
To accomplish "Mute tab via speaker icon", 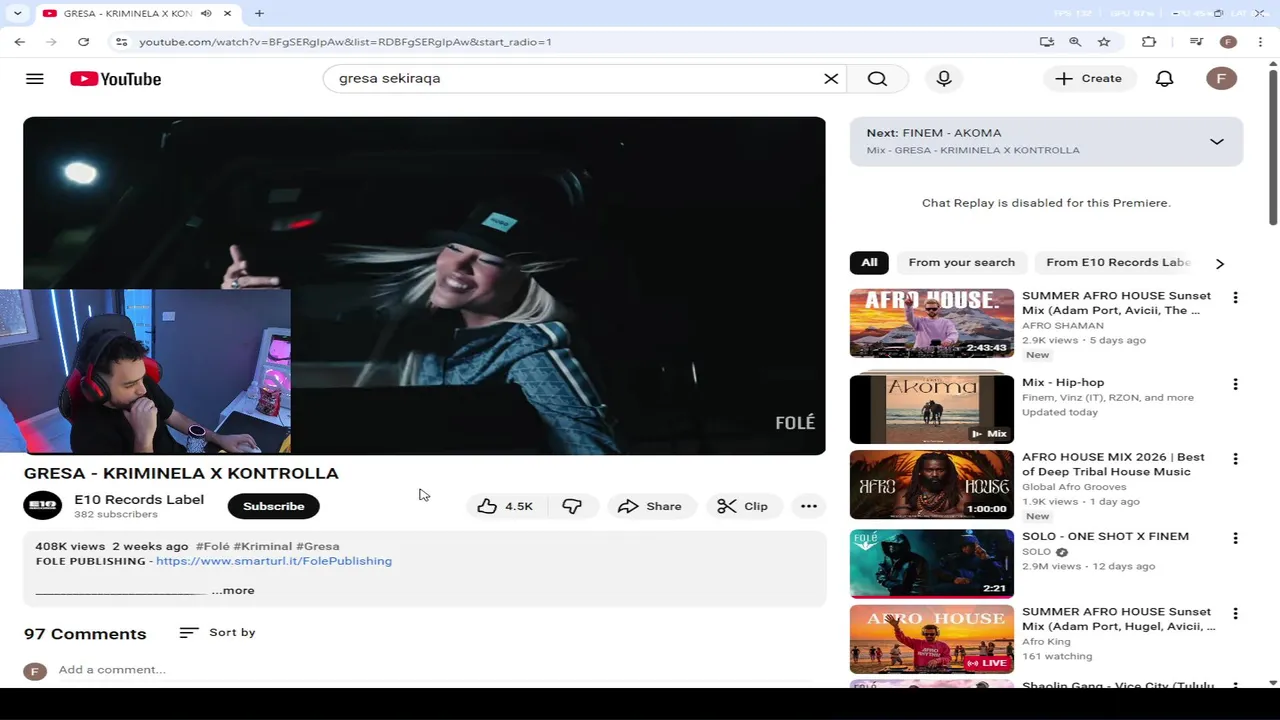I will click(x=205, y=14).
